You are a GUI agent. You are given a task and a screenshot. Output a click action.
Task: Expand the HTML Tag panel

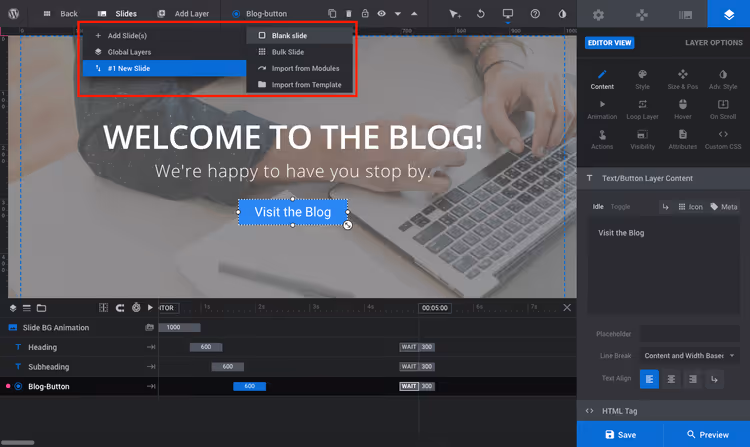click(x=663, y=411)
